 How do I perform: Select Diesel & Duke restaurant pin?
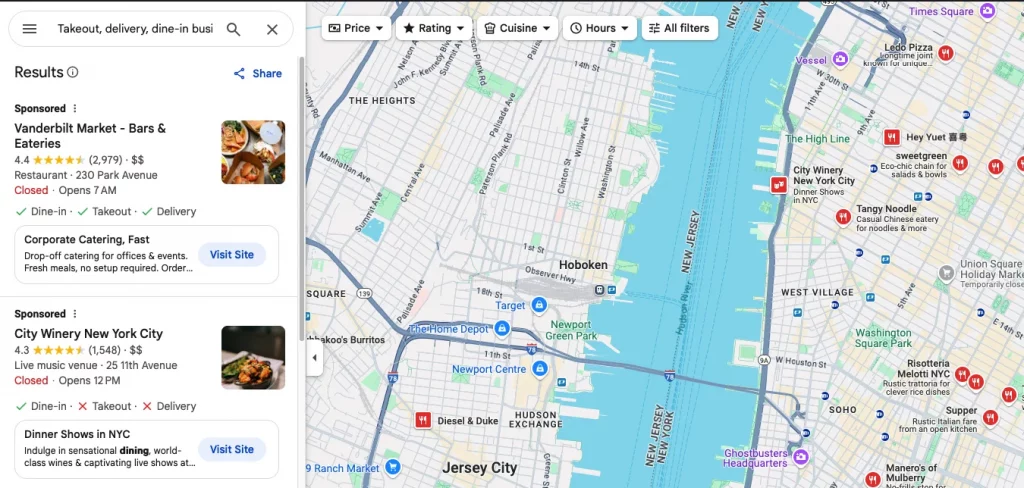pos(423,420)
